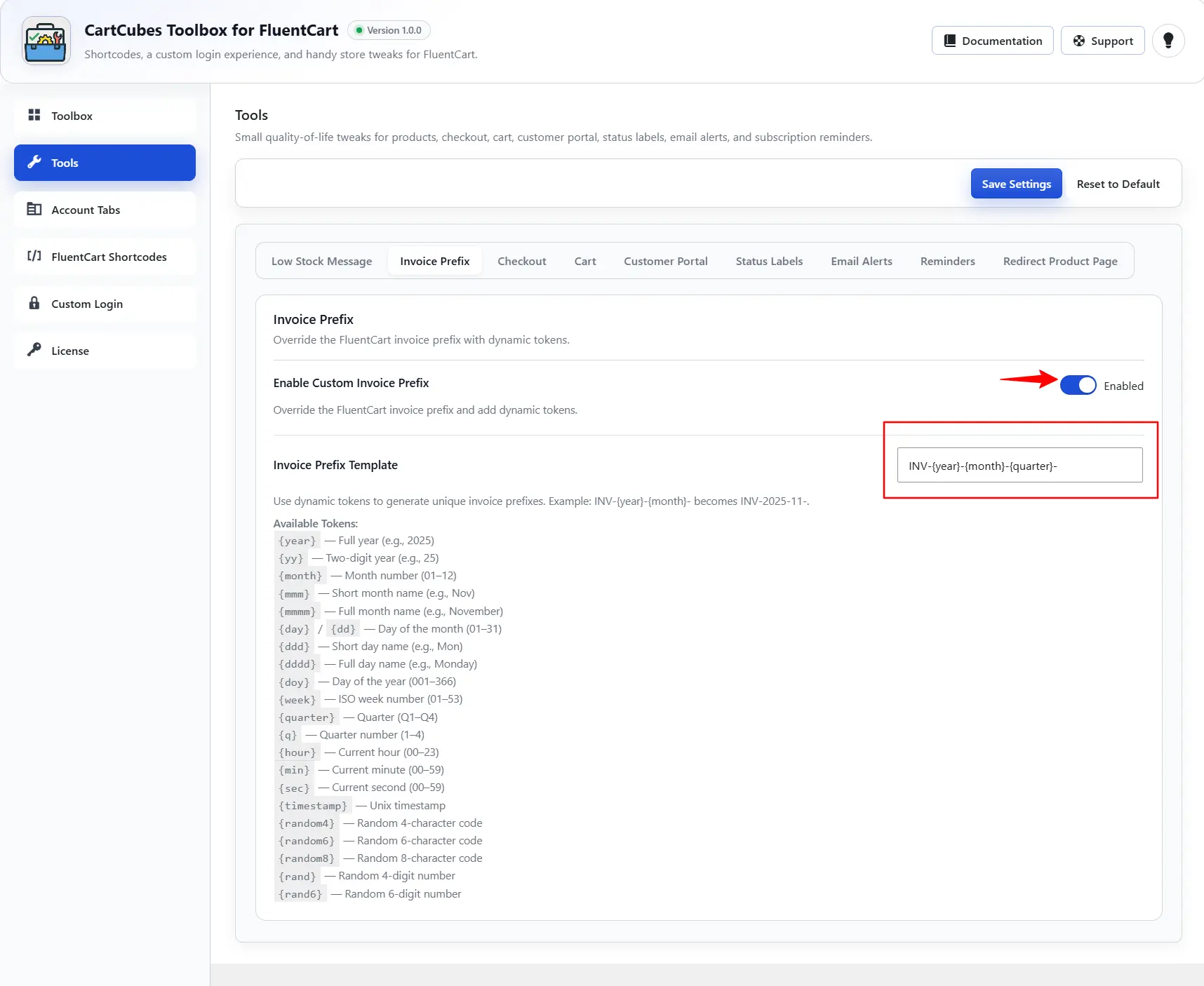The width and height of the screenshot is (1204, 986).
Task: Click the {quarter} token code
Action: pos(307,717)
